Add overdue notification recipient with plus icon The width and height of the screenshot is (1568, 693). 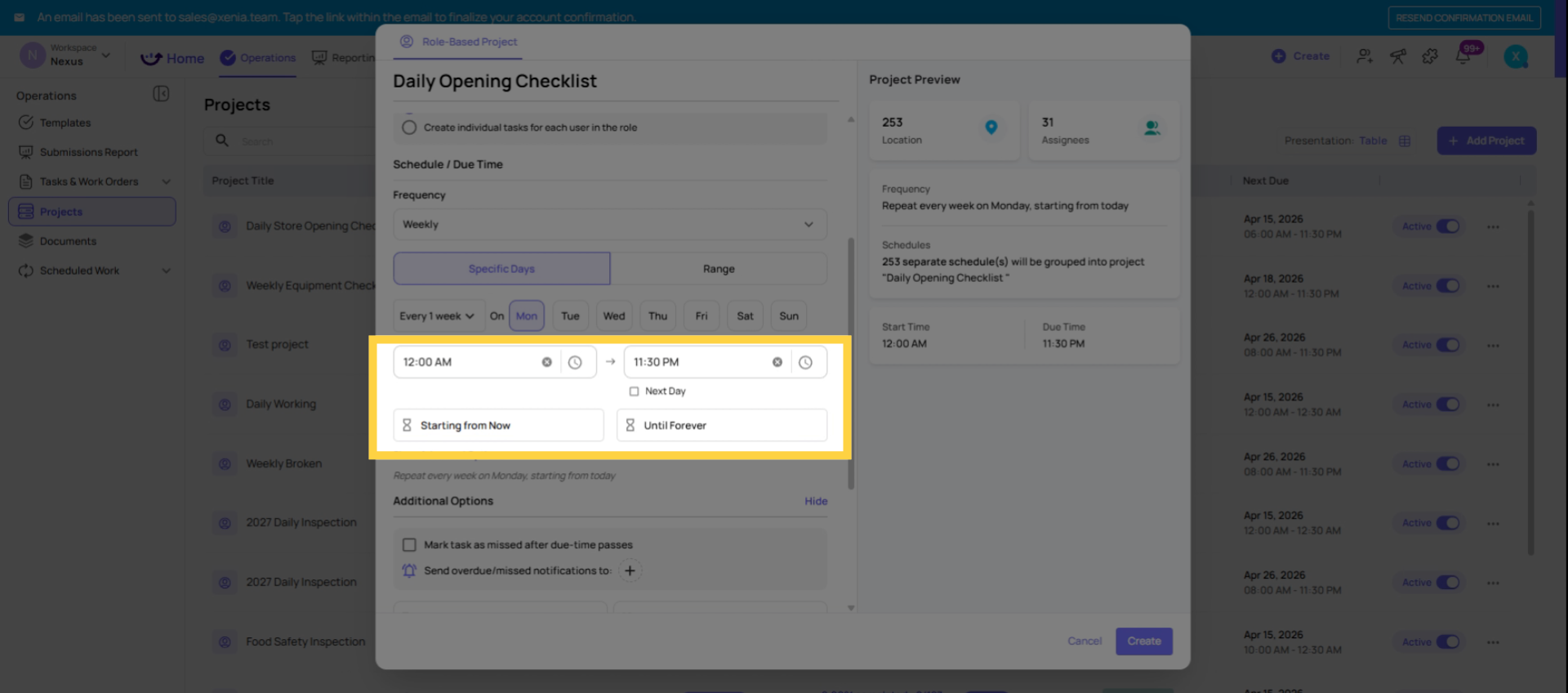pyautogui.click(x=630, y=570)
